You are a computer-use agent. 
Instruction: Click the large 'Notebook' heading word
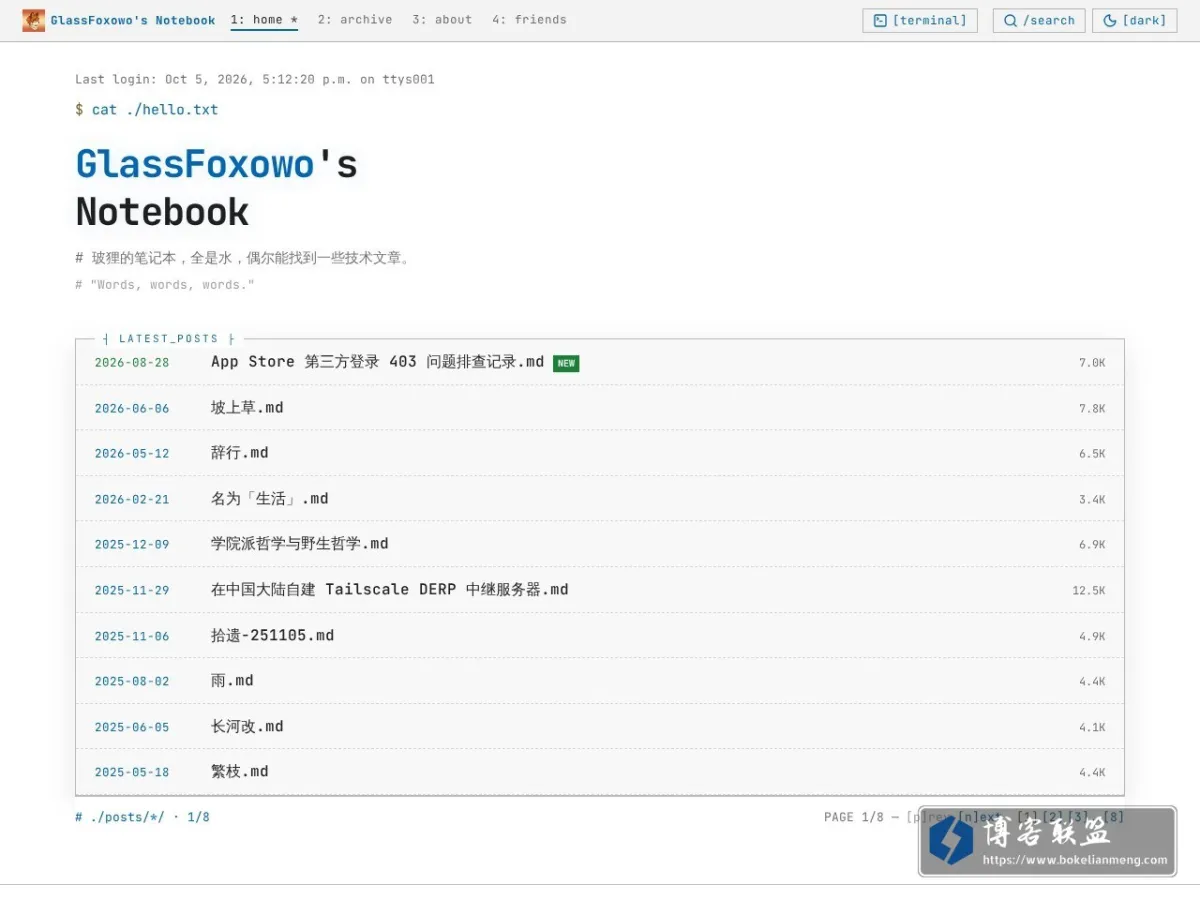tap(162, 212)
